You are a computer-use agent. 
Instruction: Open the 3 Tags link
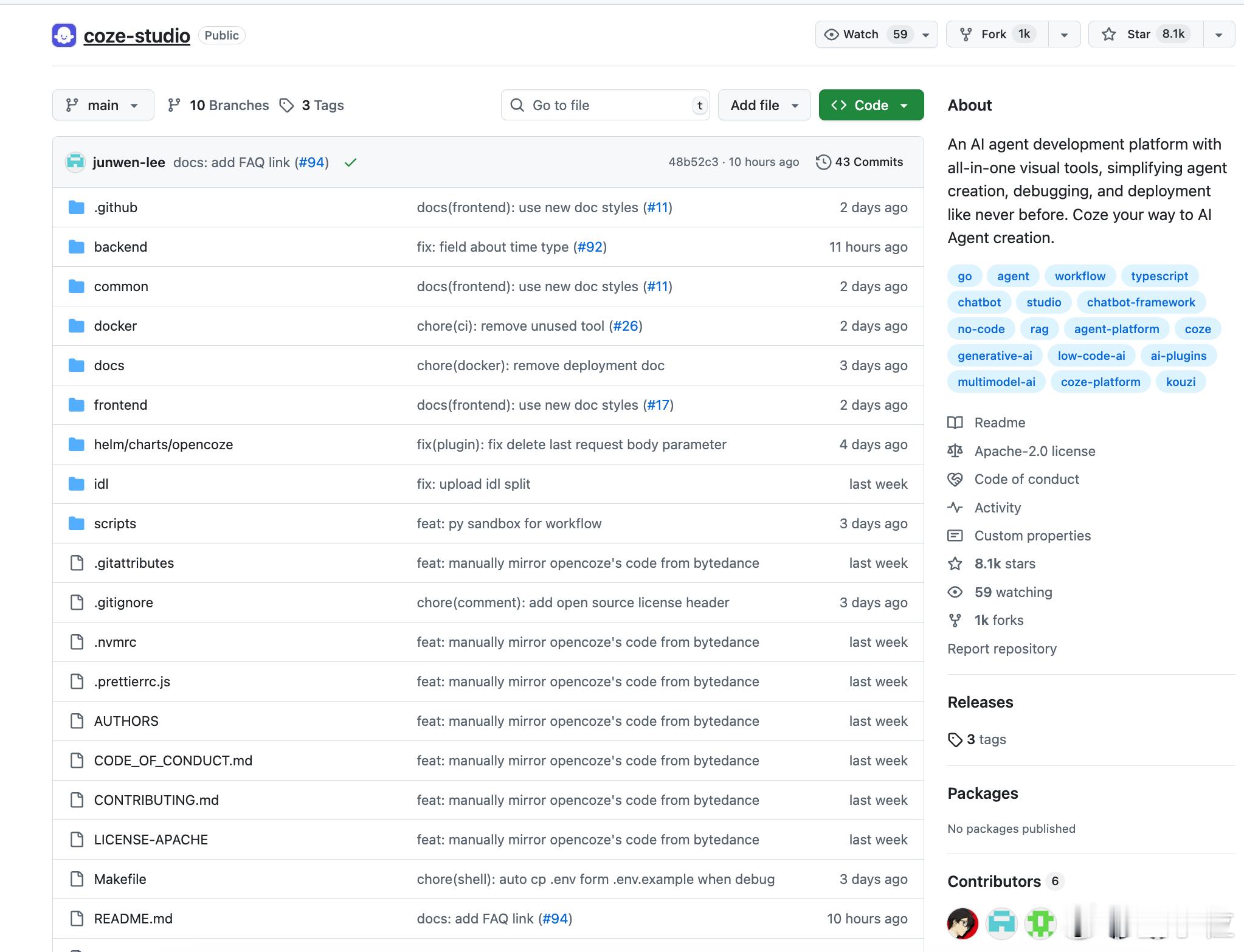click(x=311, y=105)
